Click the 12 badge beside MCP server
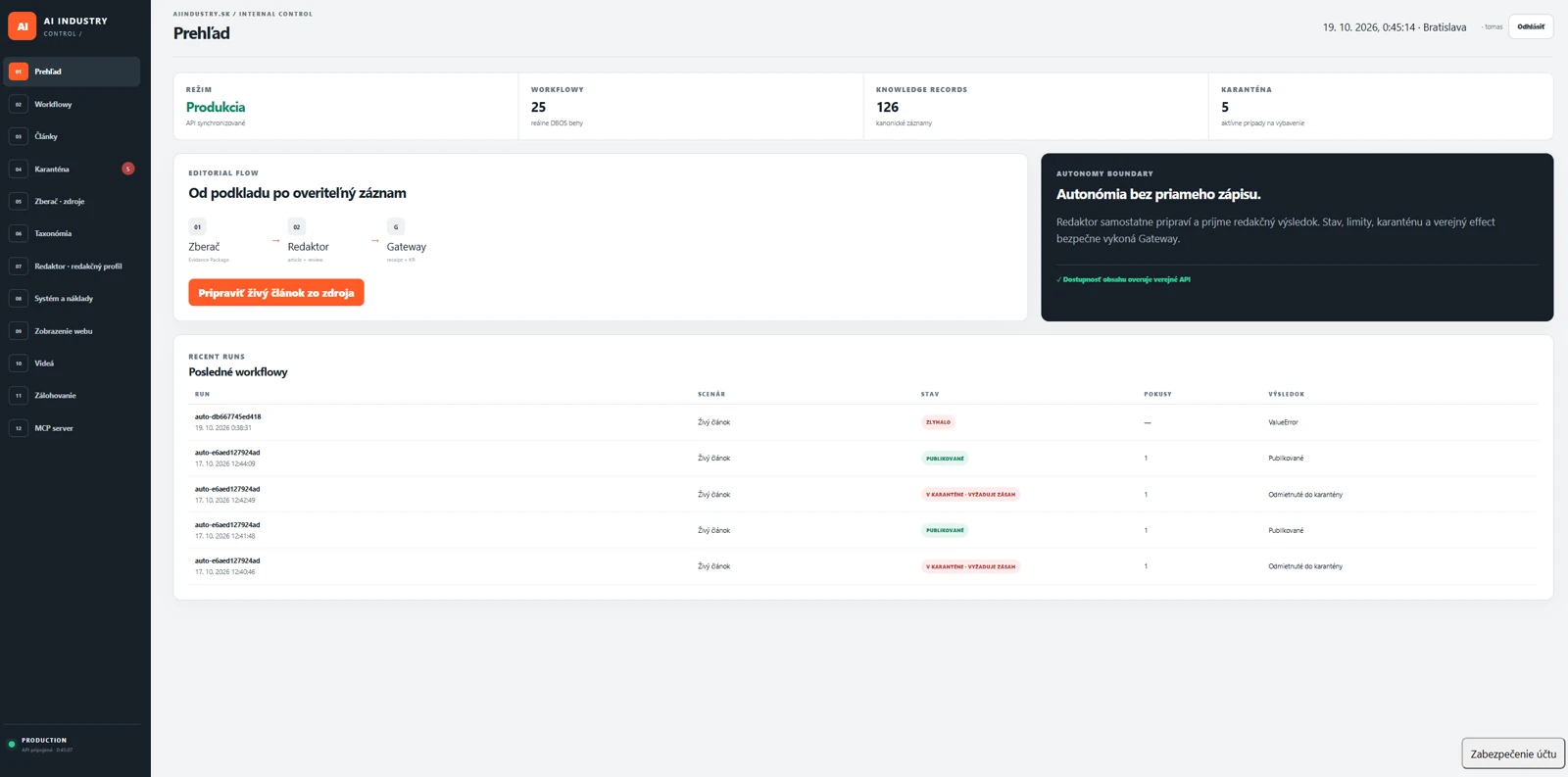Screen dimensions: 1568x777 click(x=18, y=428)
